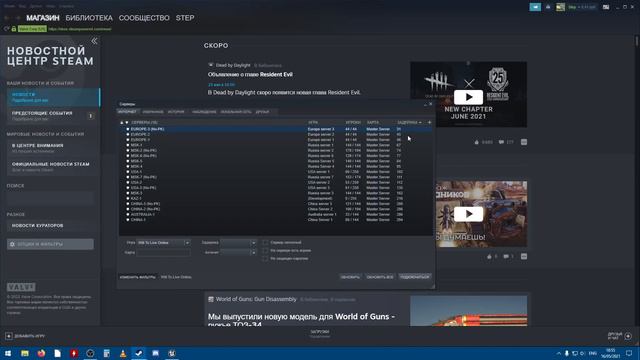Click the change filters button
The image size is (640, 360).
tap(138, 277)
